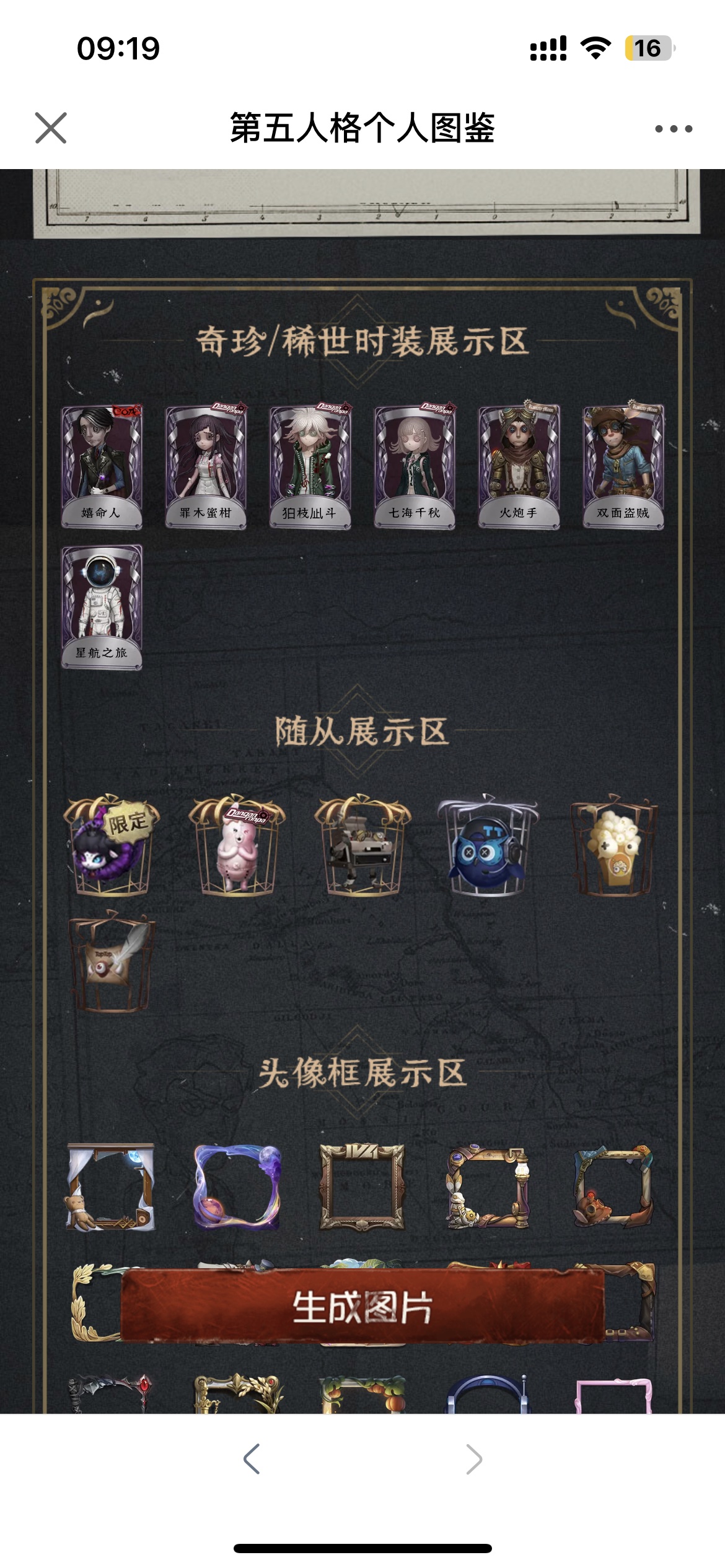Select the 星航之旅 astronaut costume card

click(102, 607)
